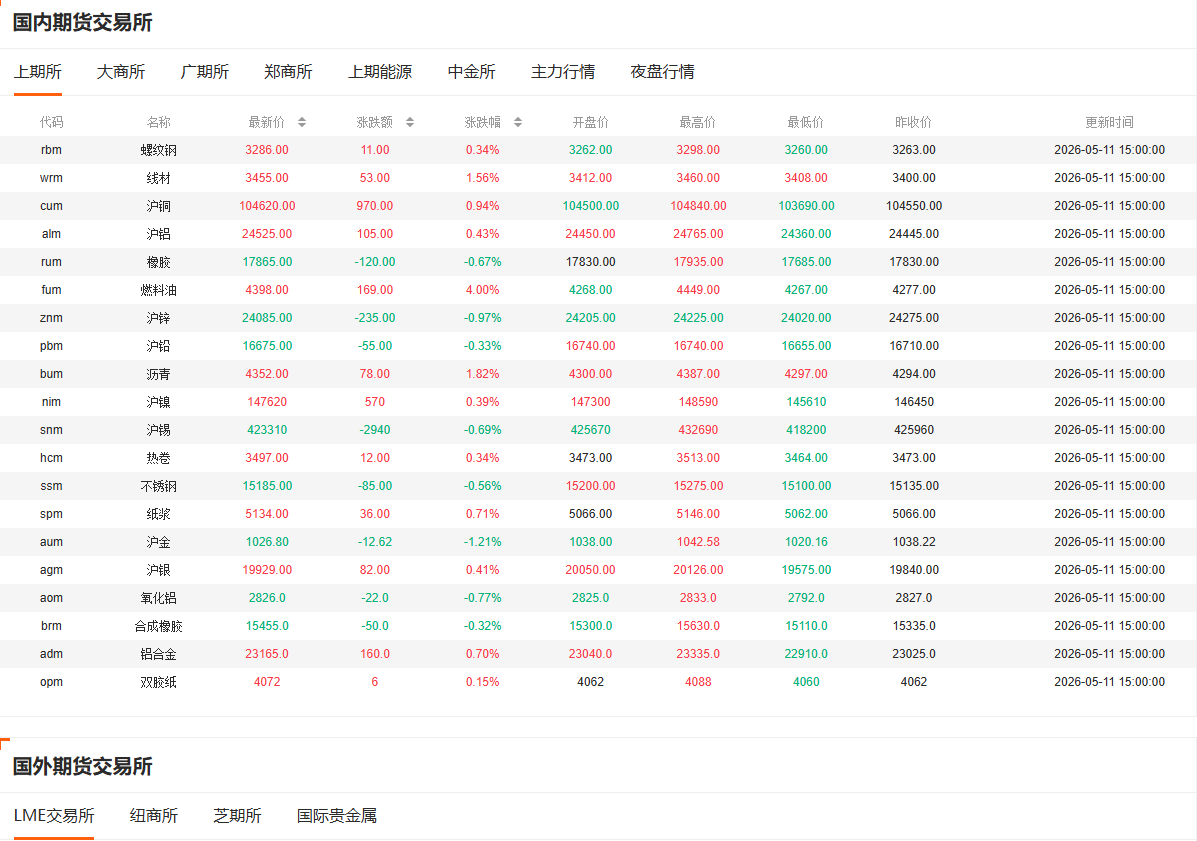Click the 19575.00 low price for 沪银
The height and width of the screenshot is (841, 1197).
click(x=806, y=570)
